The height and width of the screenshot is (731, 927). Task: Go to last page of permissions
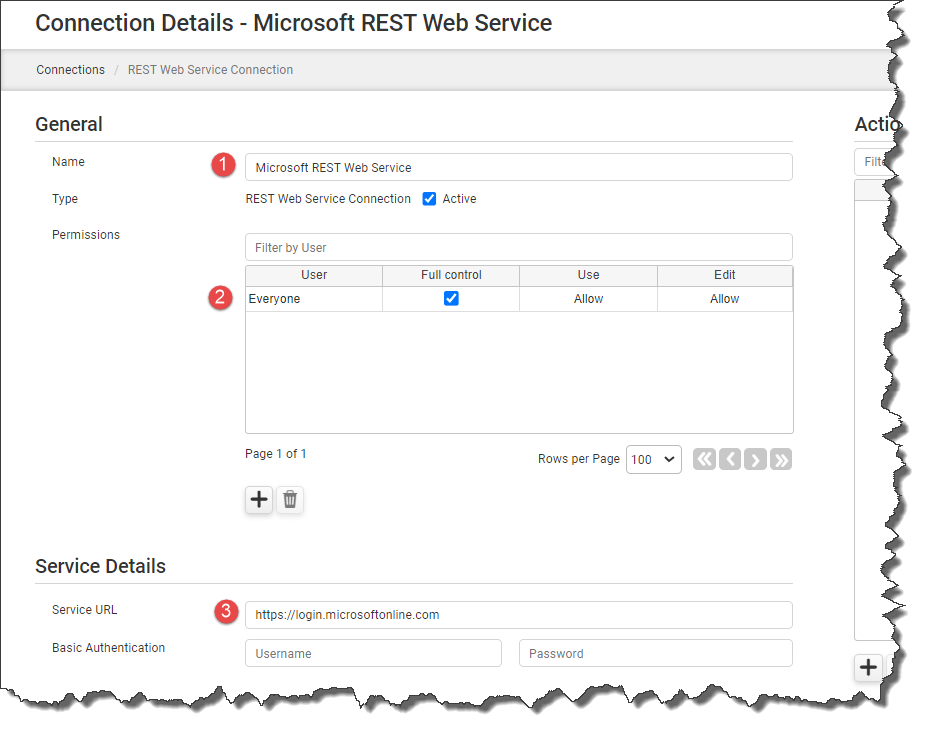point(781,459)
